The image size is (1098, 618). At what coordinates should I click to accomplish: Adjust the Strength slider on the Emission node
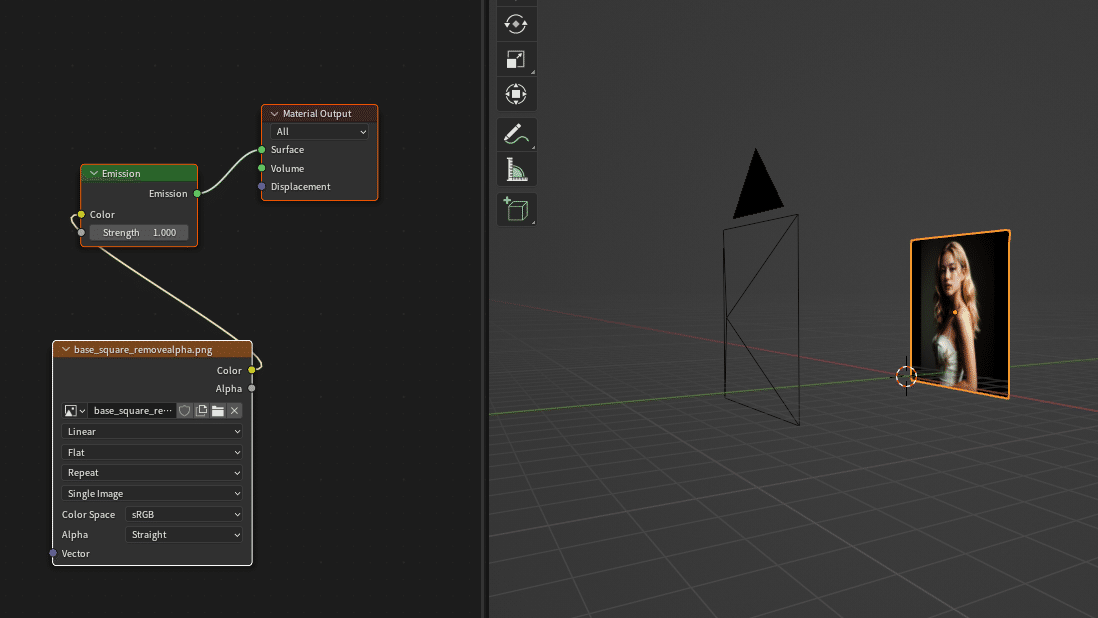click(x=140, y=232)
